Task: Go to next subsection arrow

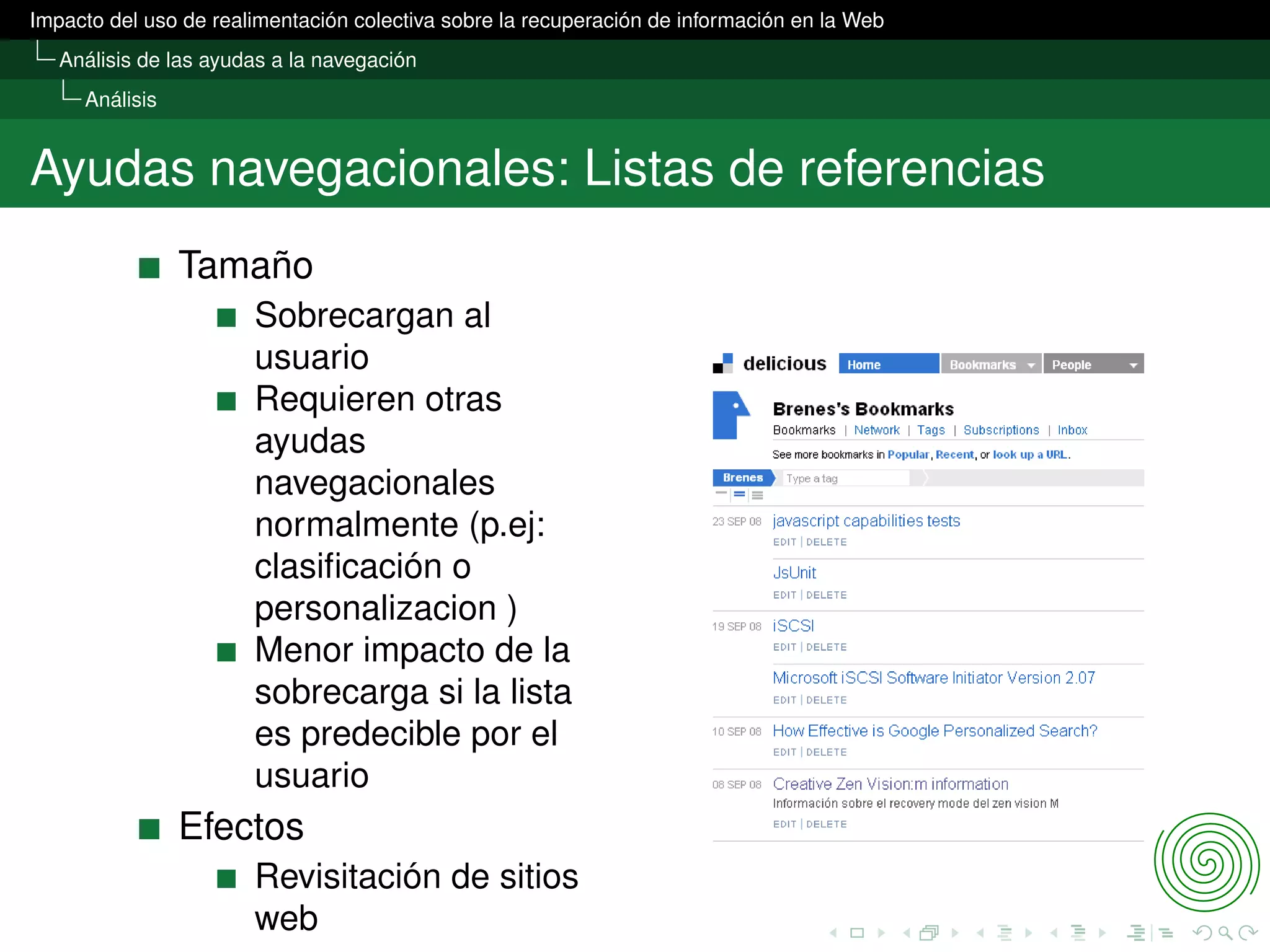Action: pyautogui.click(x=1029, y=933)
